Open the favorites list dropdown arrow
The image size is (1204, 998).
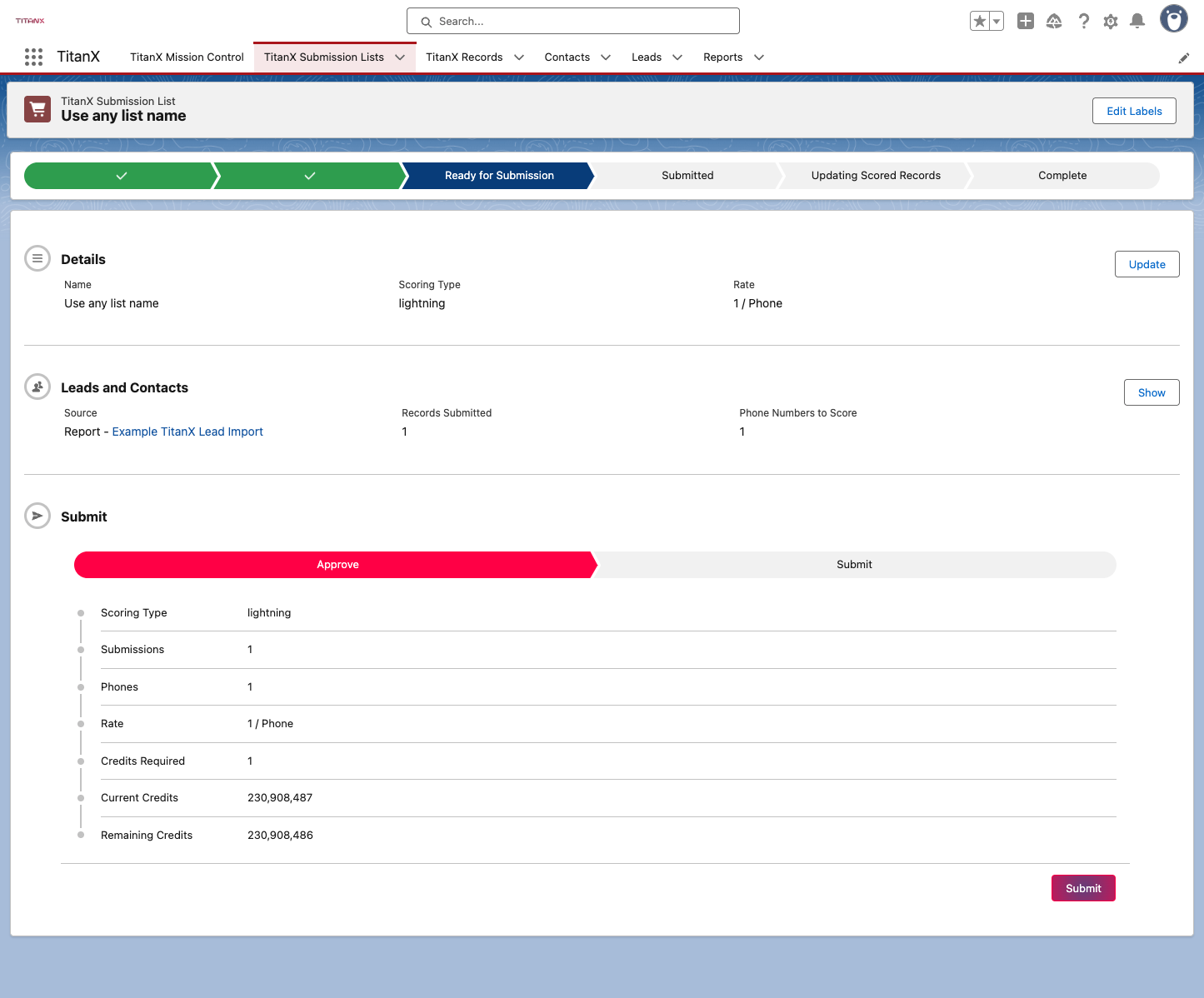pos(997,21)
